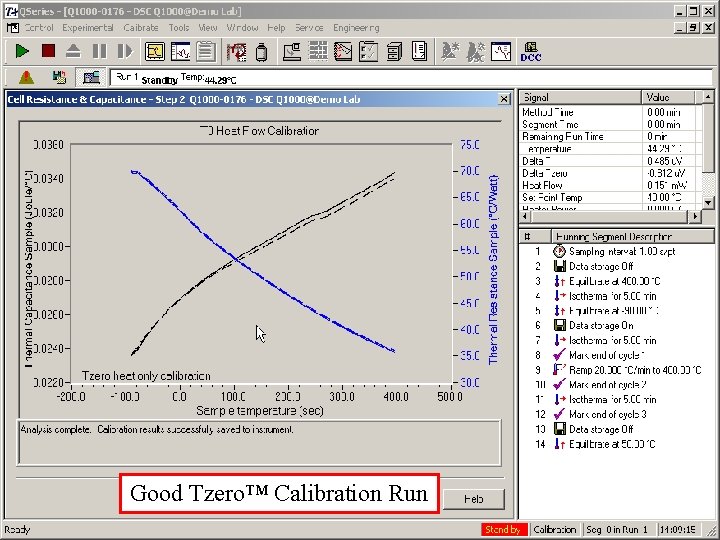This screenshot has width=720, height=540.
Task: Select segment 6 Data storage On row
Action: [x=615, y=326]
